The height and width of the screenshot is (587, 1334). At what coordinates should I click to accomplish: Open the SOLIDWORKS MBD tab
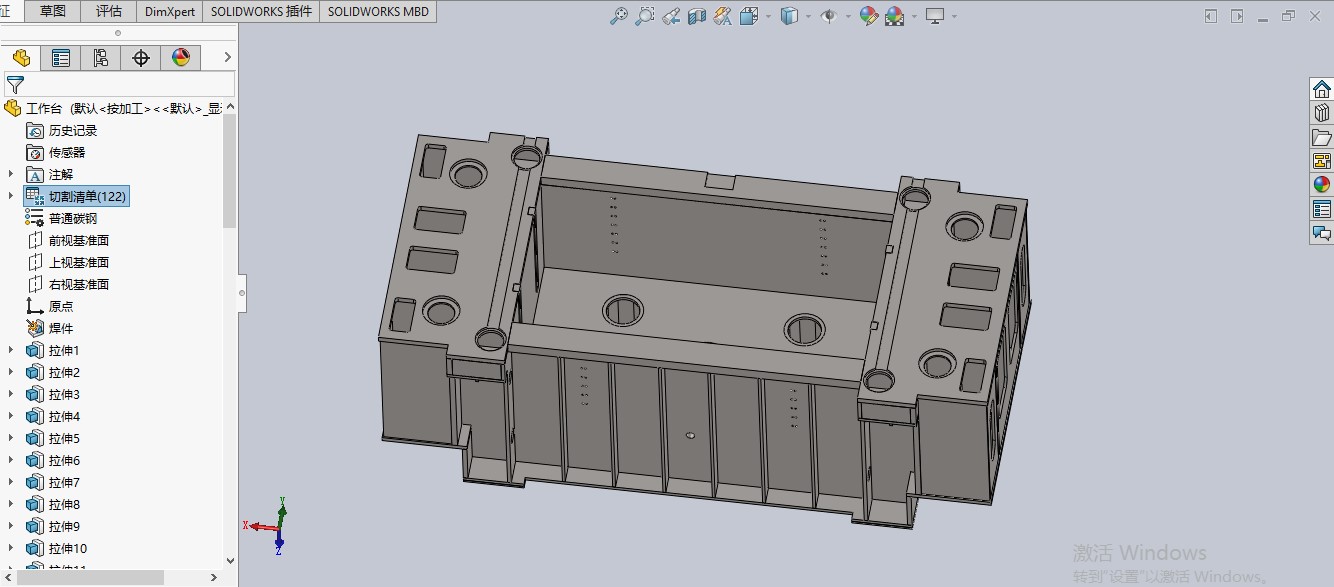click(377, 11)
